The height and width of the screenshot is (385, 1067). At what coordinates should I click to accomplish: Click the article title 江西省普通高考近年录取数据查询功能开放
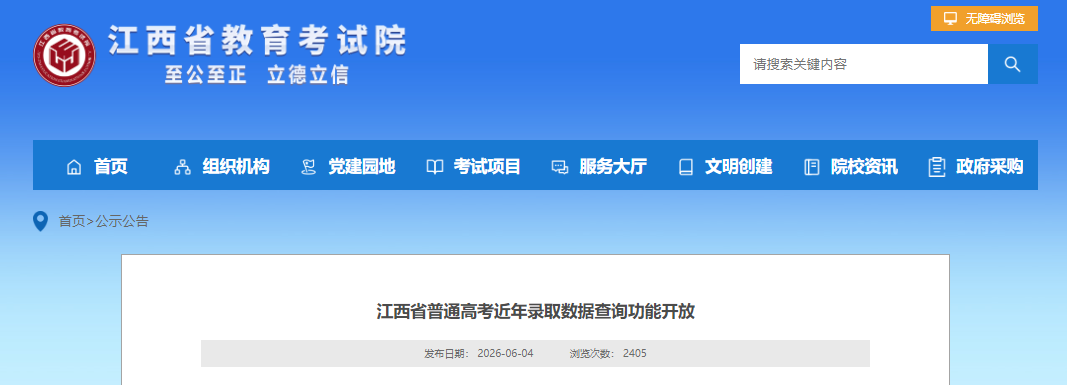point(536,312)
